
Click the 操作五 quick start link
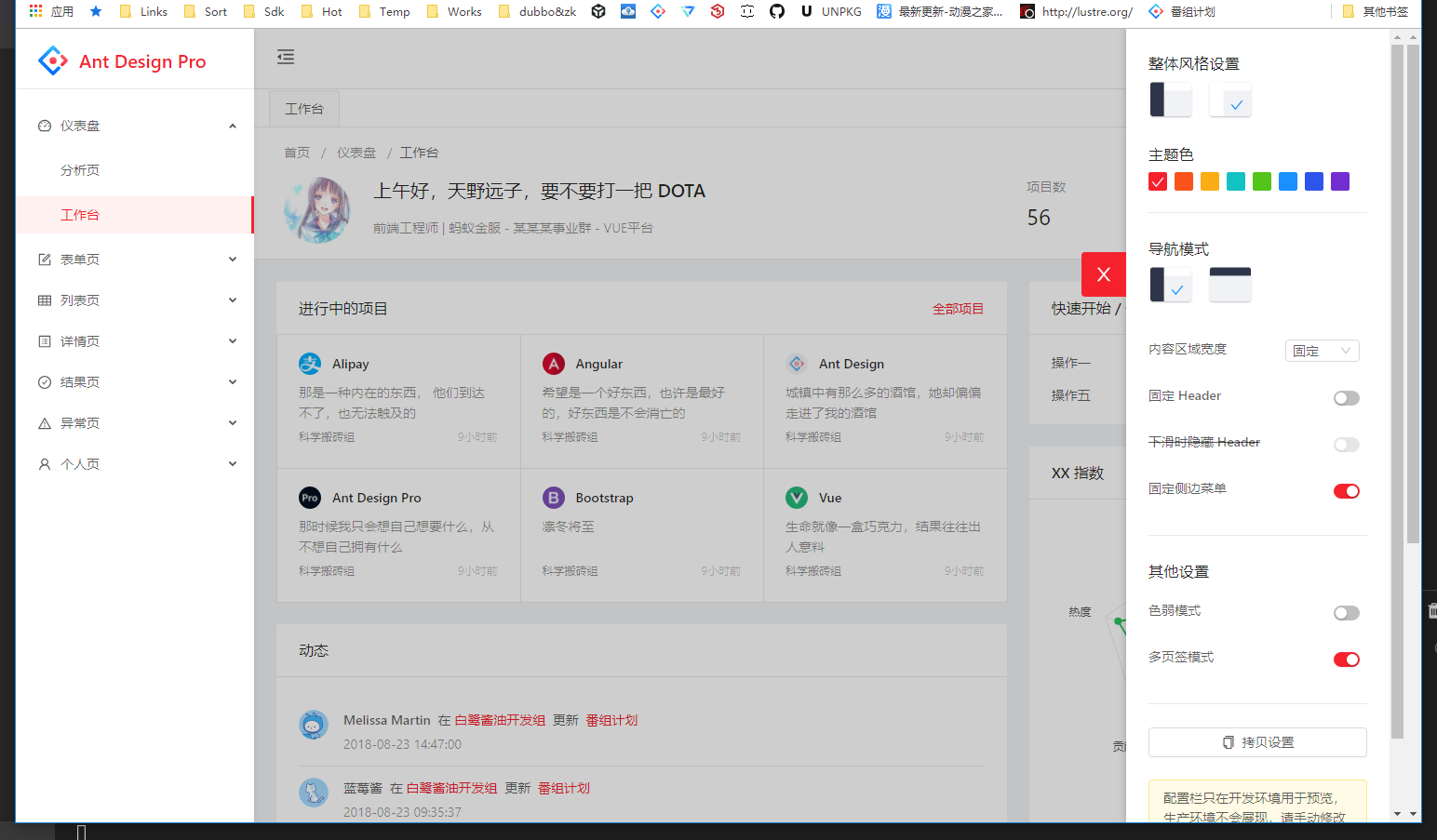tap(1071, 395)
